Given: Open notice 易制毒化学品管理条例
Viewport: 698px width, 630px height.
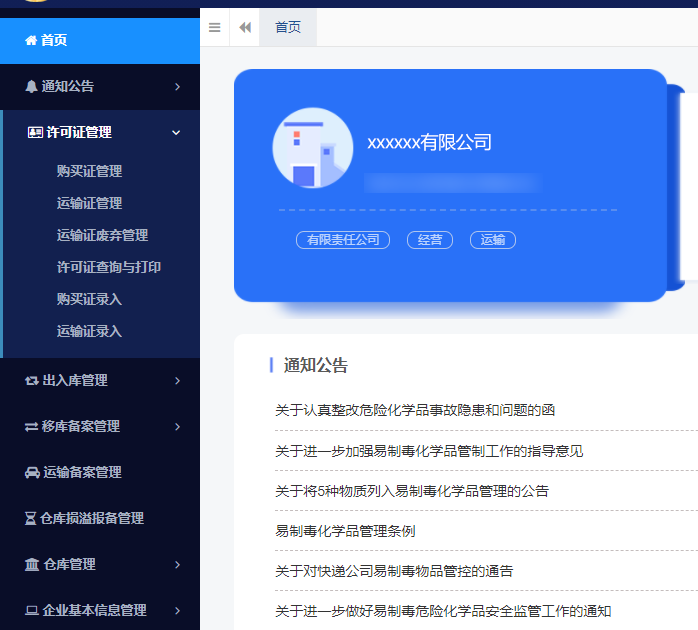Looking at the screenshot, I should pos(345,531).
